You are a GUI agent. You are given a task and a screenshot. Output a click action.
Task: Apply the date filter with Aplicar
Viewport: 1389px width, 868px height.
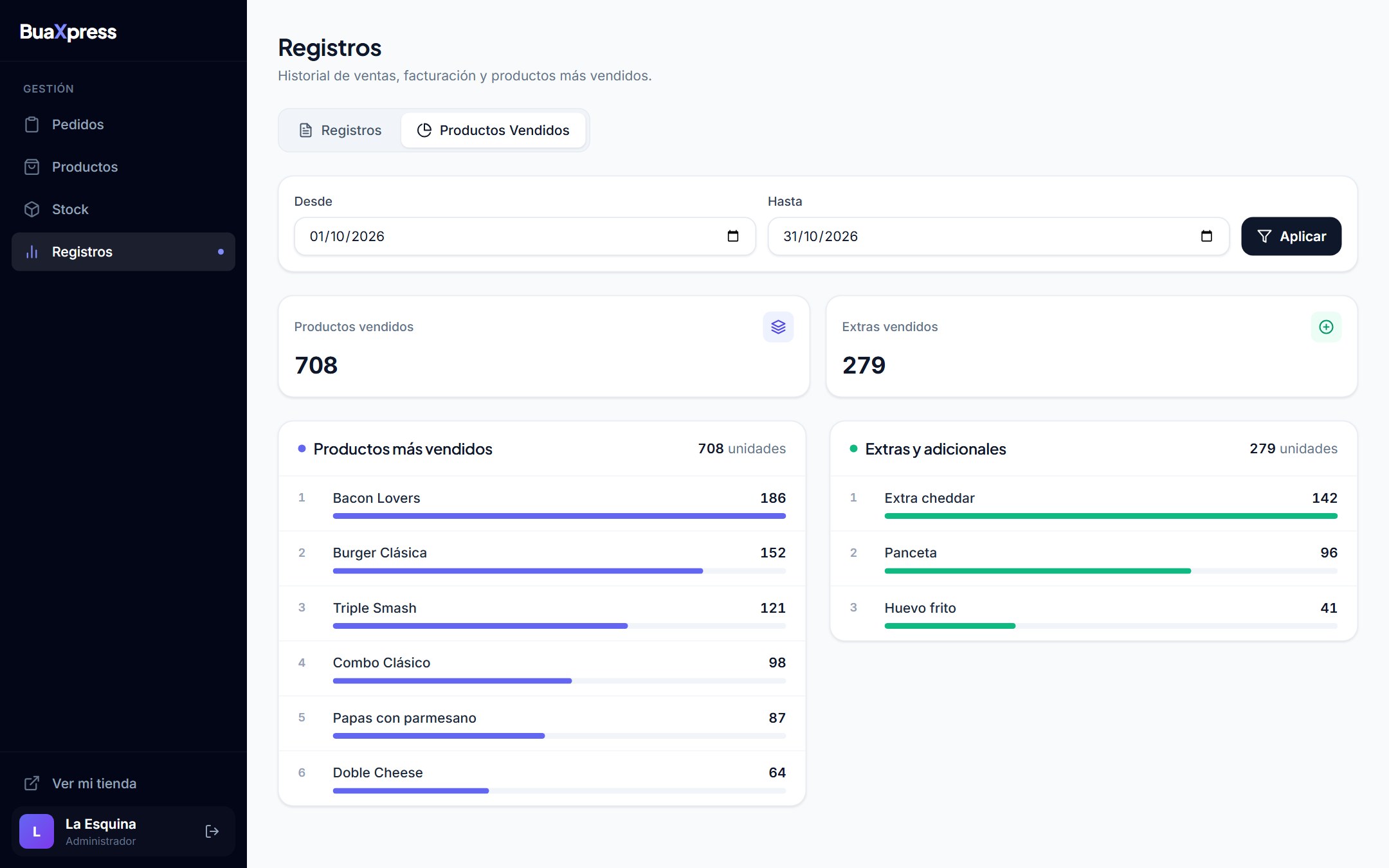click(1291, 236)
